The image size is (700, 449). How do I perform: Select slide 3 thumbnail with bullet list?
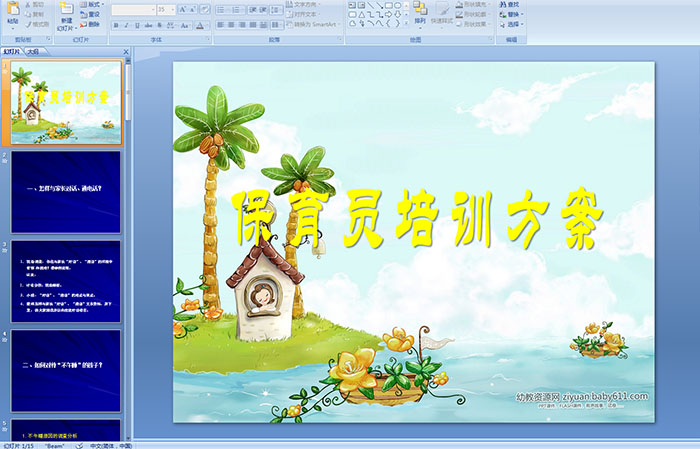[x=66, y=281]
